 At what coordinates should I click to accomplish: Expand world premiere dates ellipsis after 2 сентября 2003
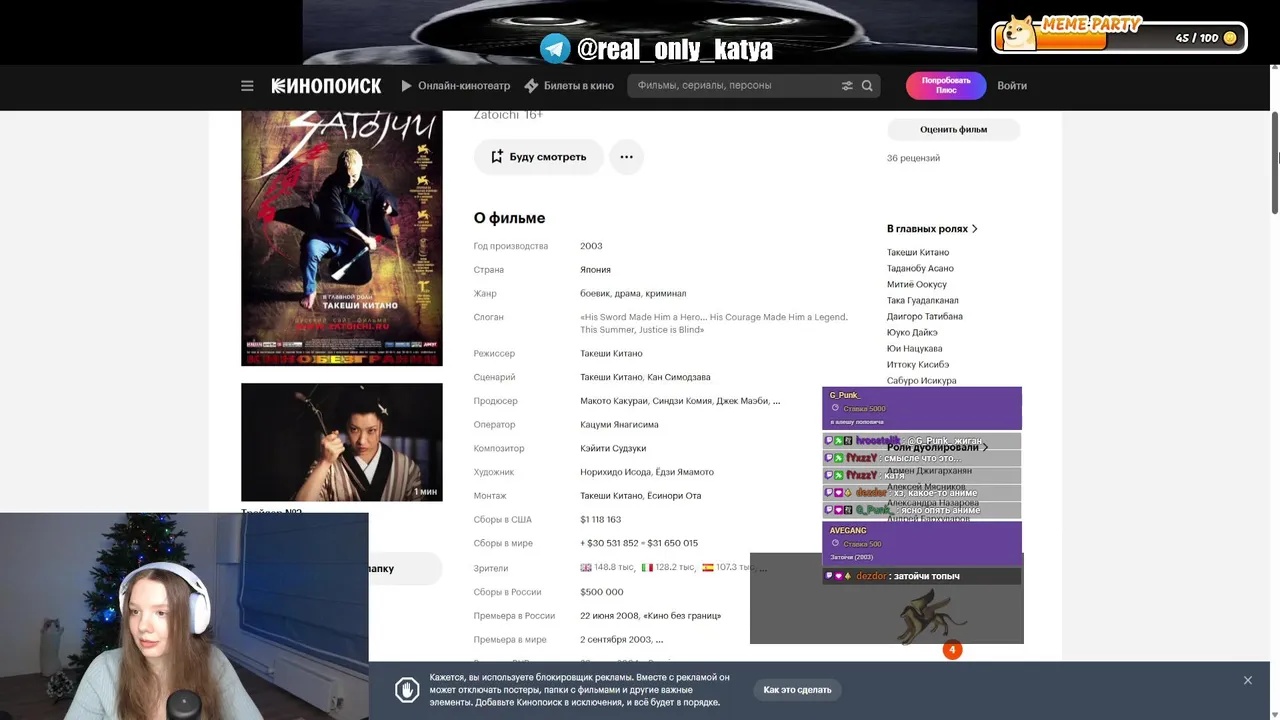(659, 640)
